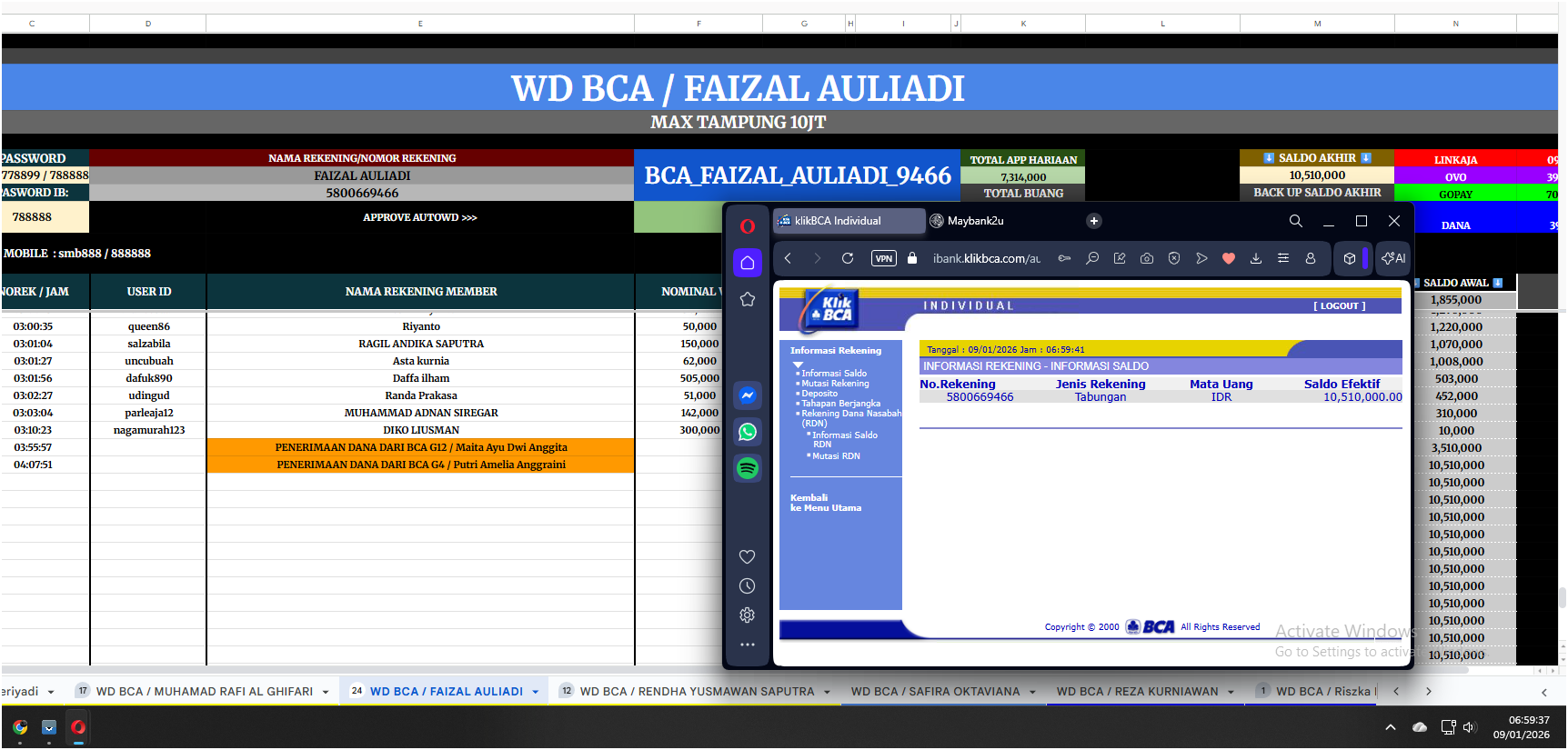This screenshot has width=1568, height=750.
Task: Show hidden system tray icons
Action: (1391, 727)
